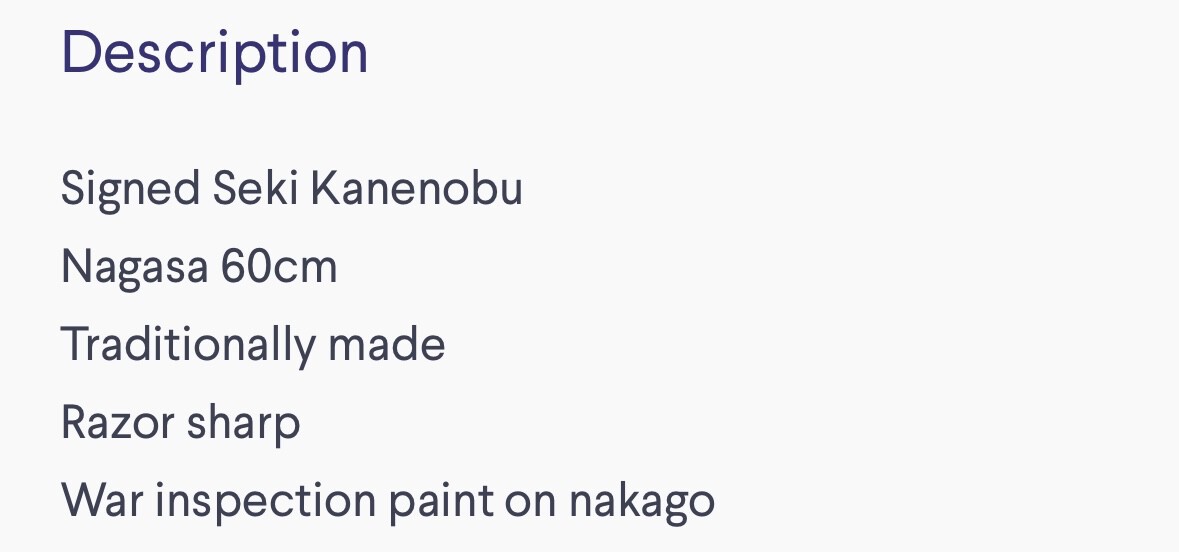Place cursor after 'Kanenobu' at line end
This screenshot has width=1179, height=552.
point(524,189)
